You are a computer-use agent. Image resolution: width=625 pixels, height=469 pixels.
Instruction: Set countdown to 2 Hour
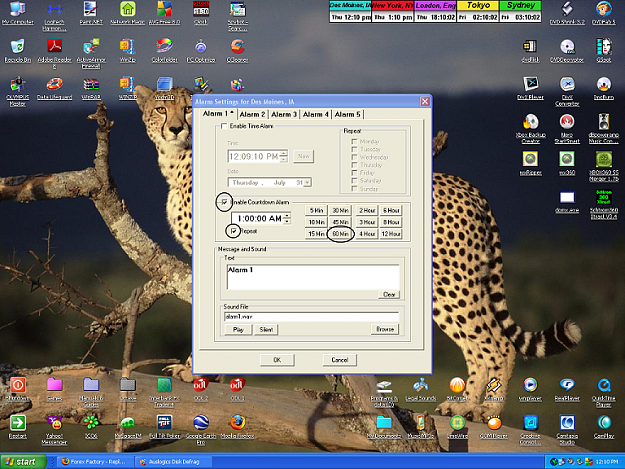(367, 210)
